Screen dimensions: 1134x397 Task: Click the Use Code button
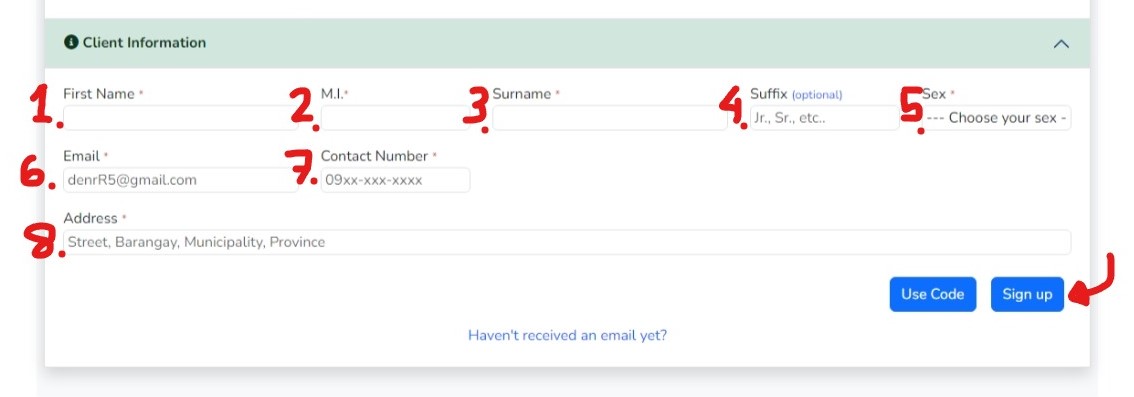(932, 294)
